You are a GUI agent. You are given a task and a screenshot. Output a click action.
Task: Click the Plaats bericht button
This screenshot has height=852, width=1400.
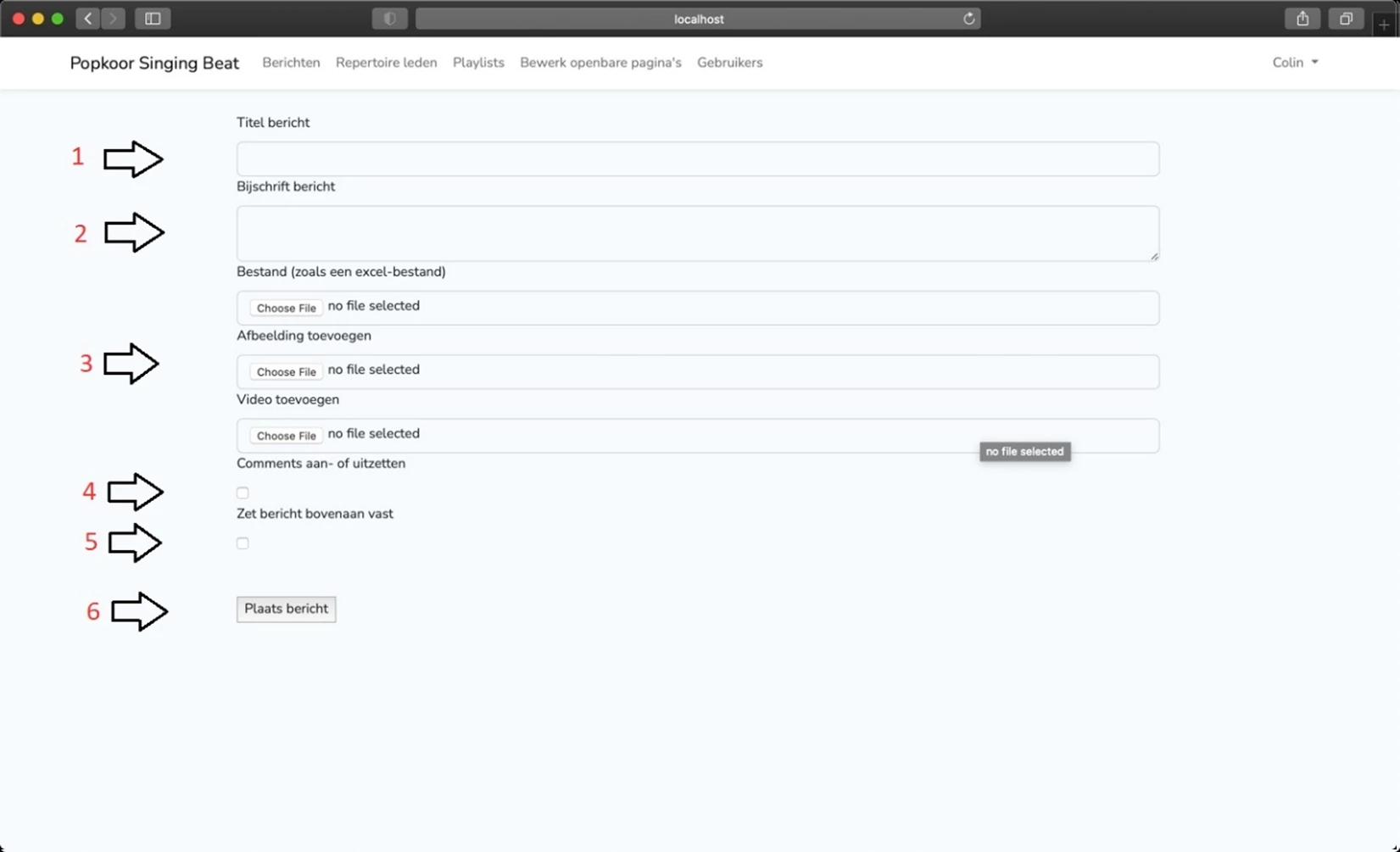tap(286, 609)
